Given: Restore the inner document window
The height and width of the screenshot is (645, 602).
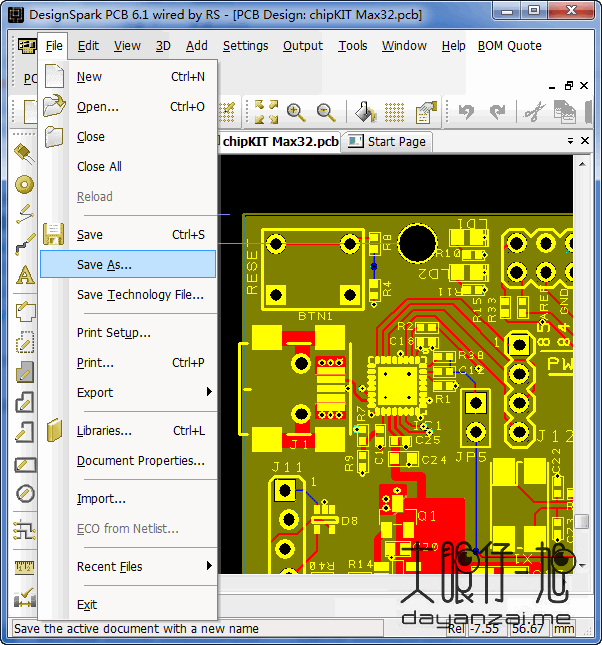Looking at the screenshot, I should click(x=569, y=86).
